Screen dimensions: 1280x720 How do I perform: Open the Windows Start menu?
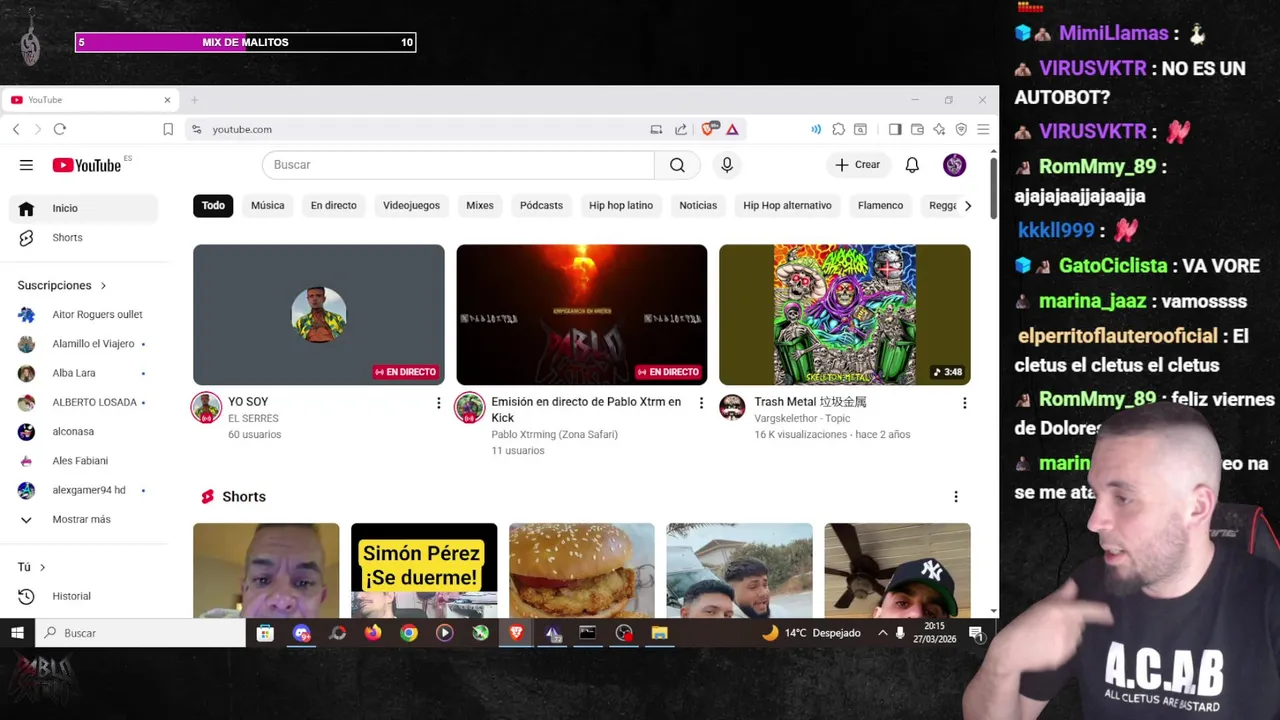[x=17, y=633]
